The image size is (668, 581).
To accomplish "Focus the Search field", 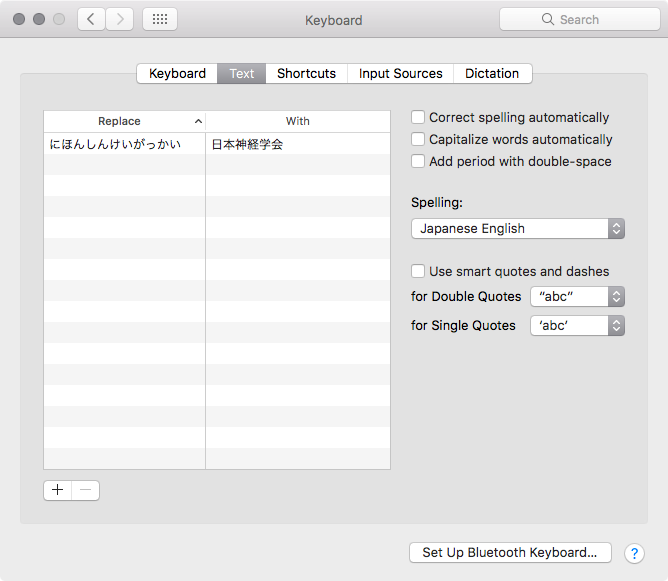I will [x=579, y=19].
